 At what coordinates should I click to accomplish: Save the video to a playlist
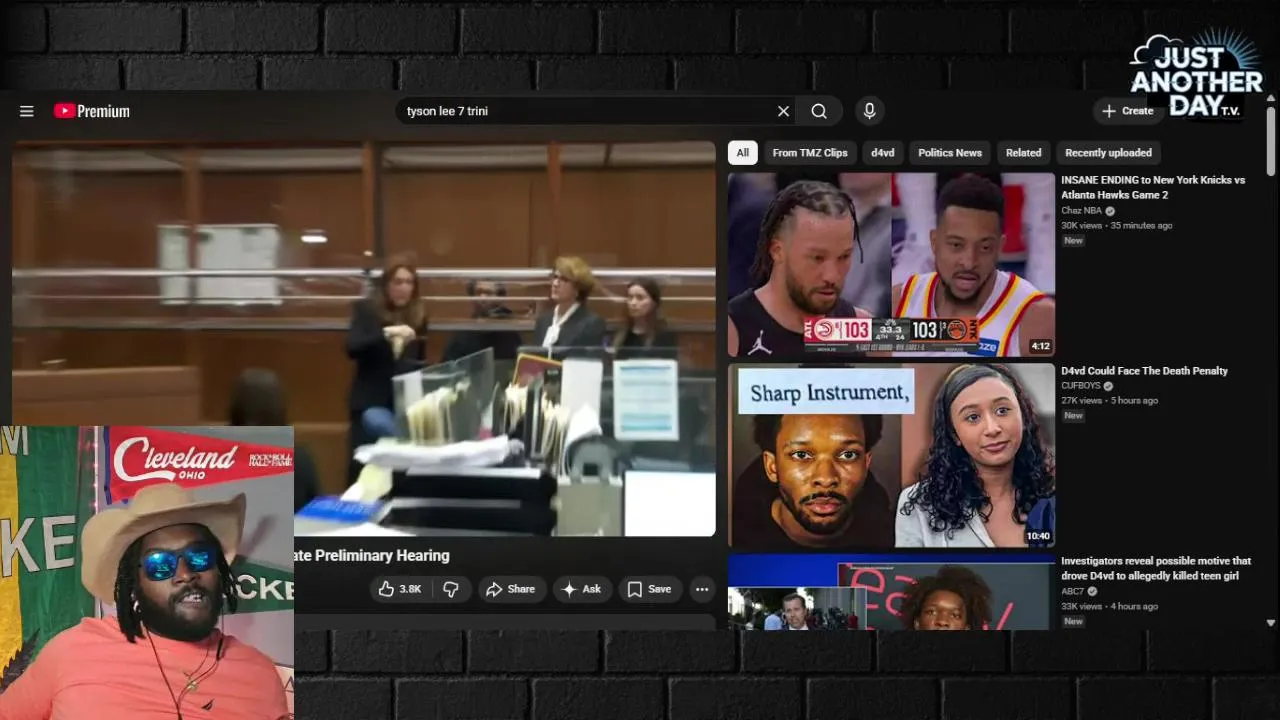tap(649, 589)
